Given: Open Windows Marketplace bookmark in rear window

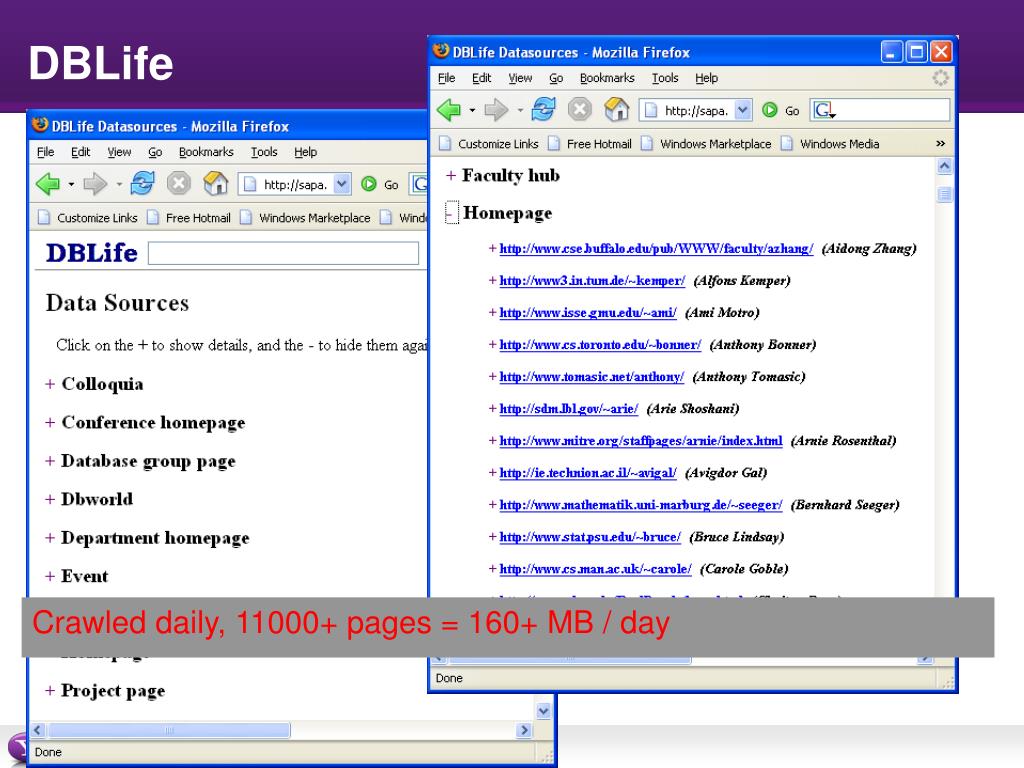Looking at the screenshot, I should pos(305,217).
